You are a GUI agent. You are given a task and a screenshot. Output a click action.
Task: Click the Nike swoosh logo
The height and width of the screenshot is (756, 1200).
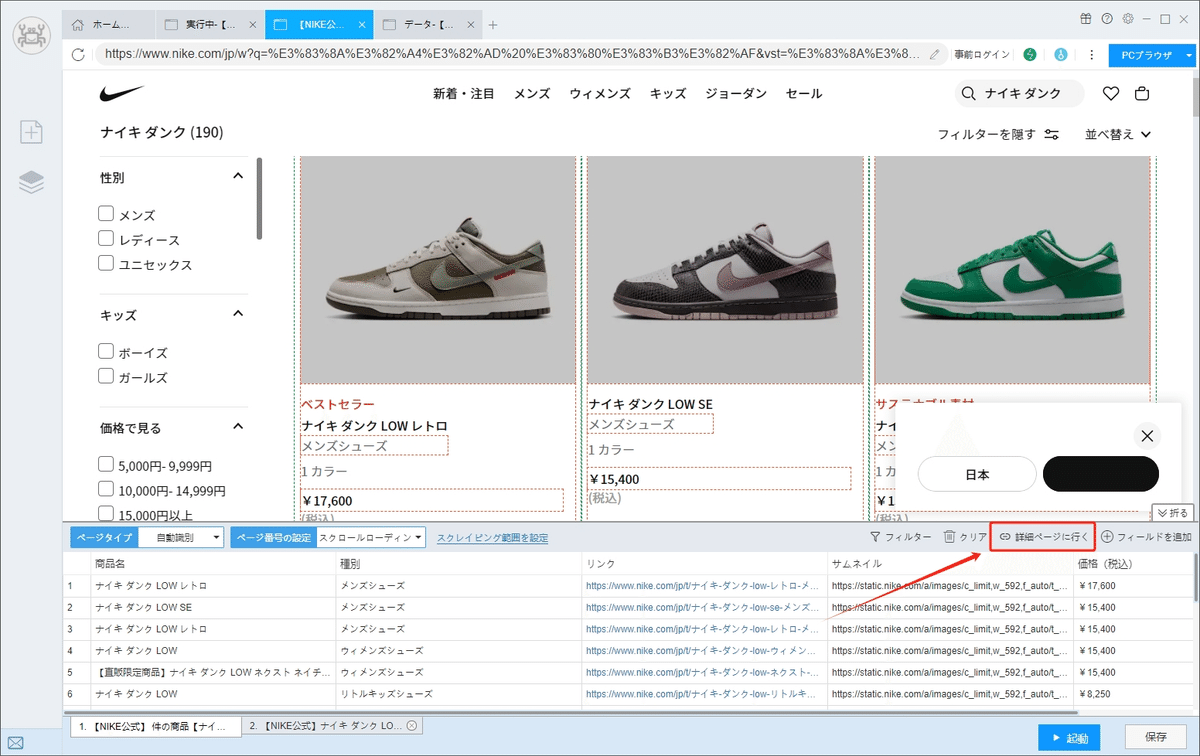122,93
